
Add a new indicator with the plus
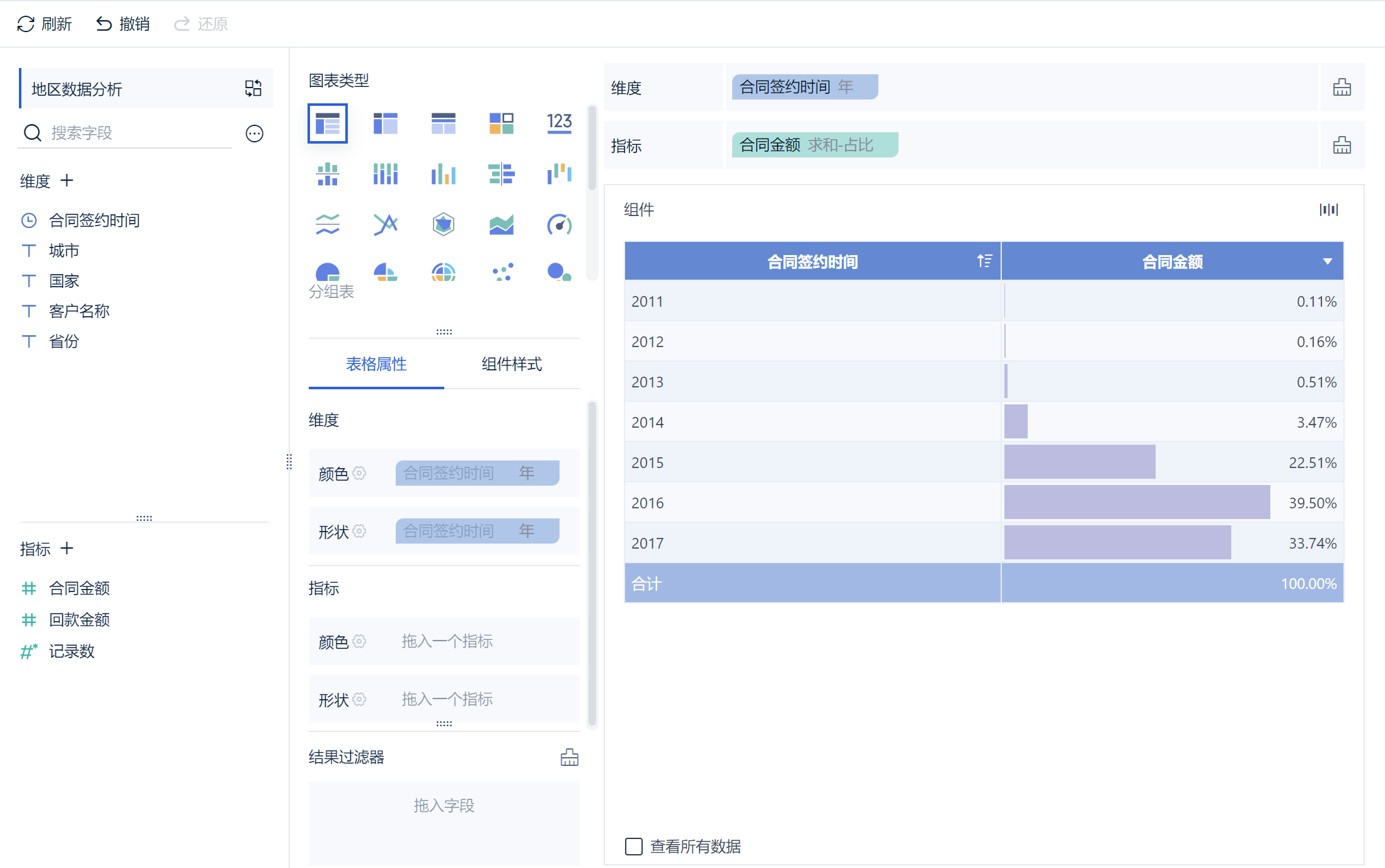(x=67, y=549)
